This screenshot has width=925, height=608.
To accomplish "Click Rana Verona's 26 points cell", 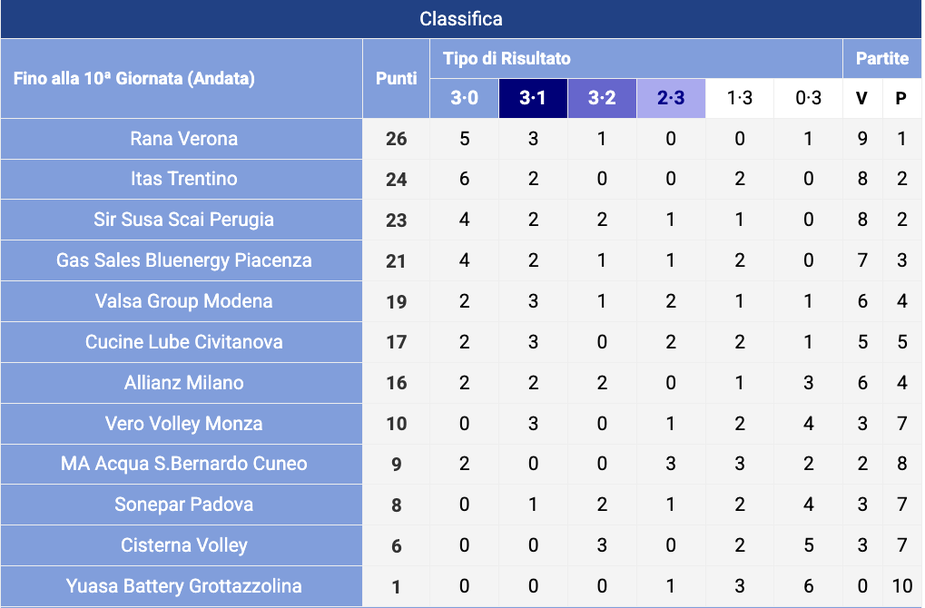I will (x=396, y=139).
